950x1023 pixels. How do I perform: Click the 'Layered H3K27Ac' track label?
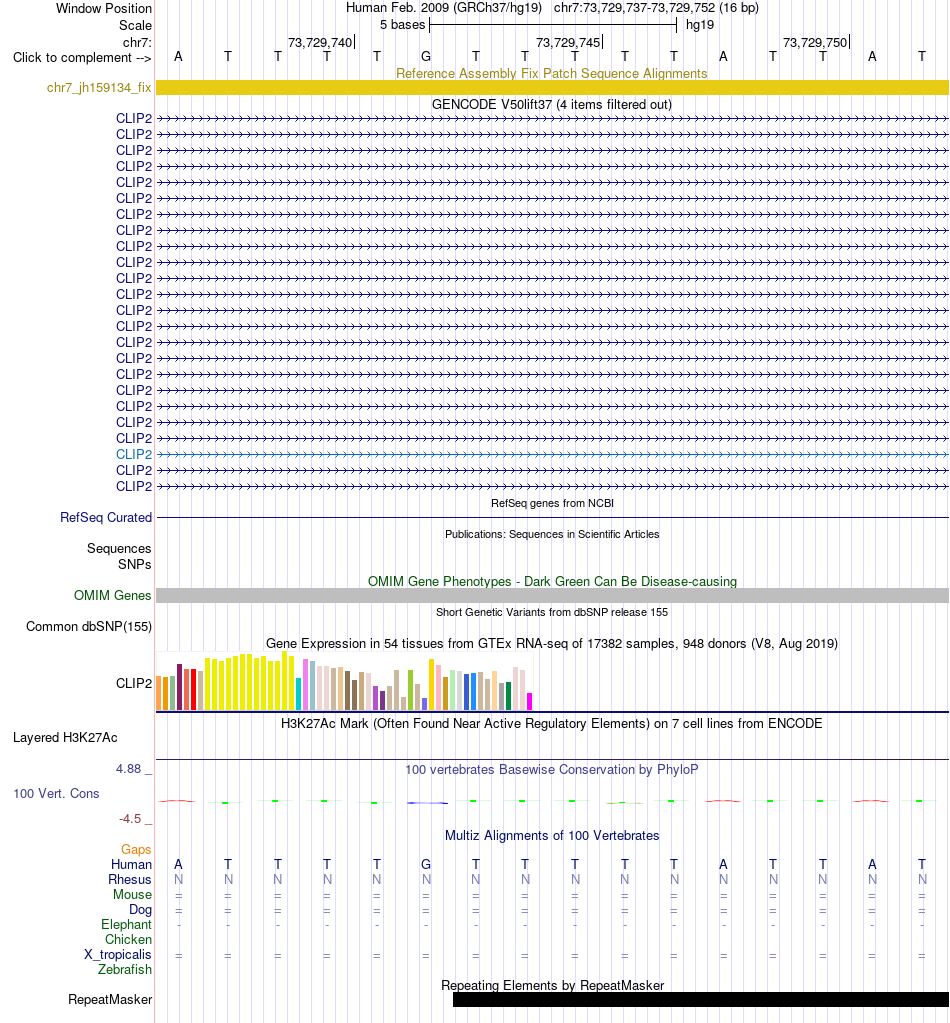click(x=65, y=737)
